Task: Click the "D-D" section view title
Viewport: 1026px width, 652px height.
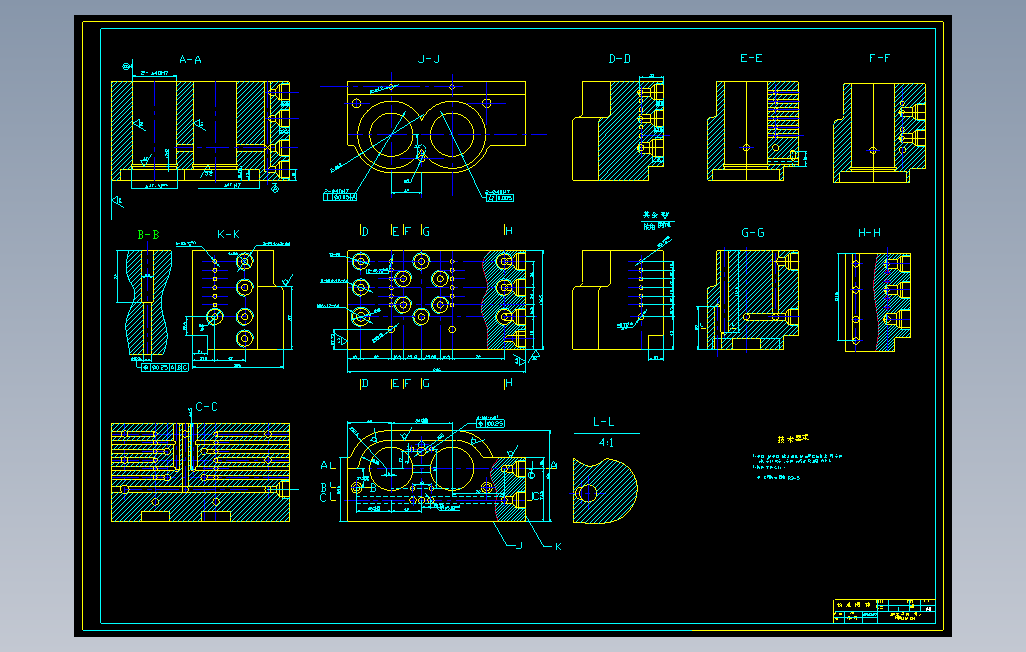Action: pyautogui.click(x=620, y=59)
